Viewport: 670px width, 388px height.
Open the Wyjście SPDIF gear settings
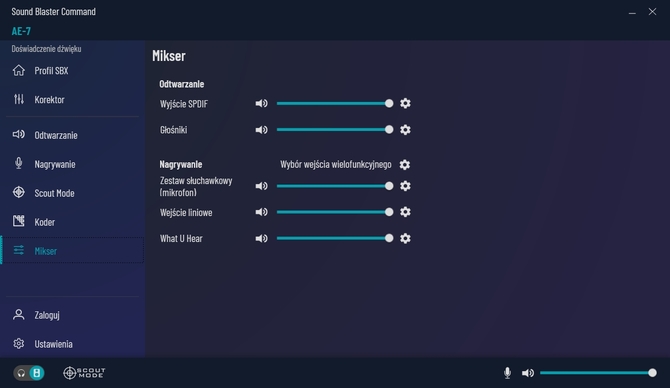405,103
